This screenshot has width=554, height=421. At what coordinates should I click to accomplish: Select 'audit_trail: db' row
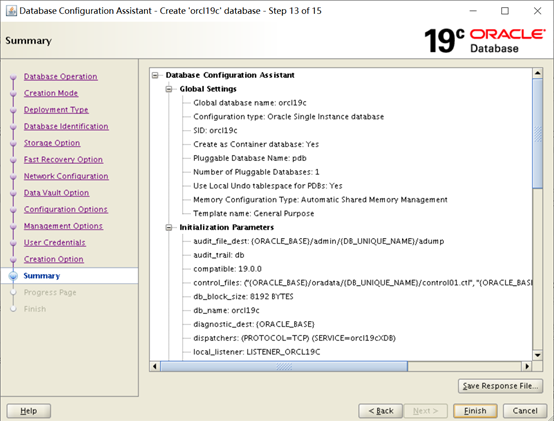coord(219,255)
